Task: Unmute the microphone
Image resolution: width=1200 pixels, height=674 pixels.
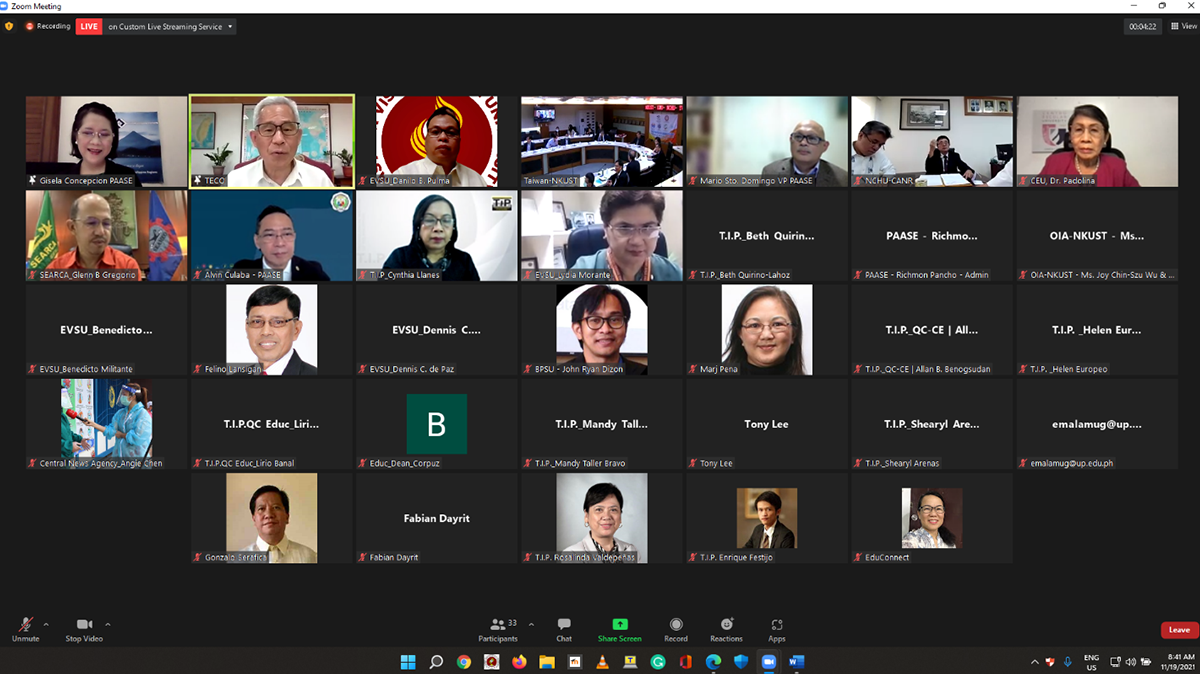Action: tap(25, 629)
